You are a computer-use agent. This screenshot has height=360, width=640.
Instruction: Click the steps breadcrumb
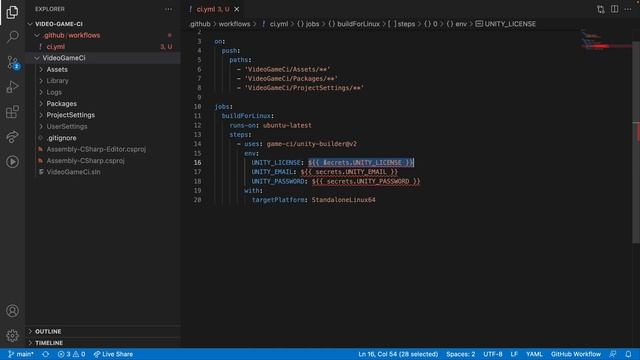(401, 24)
